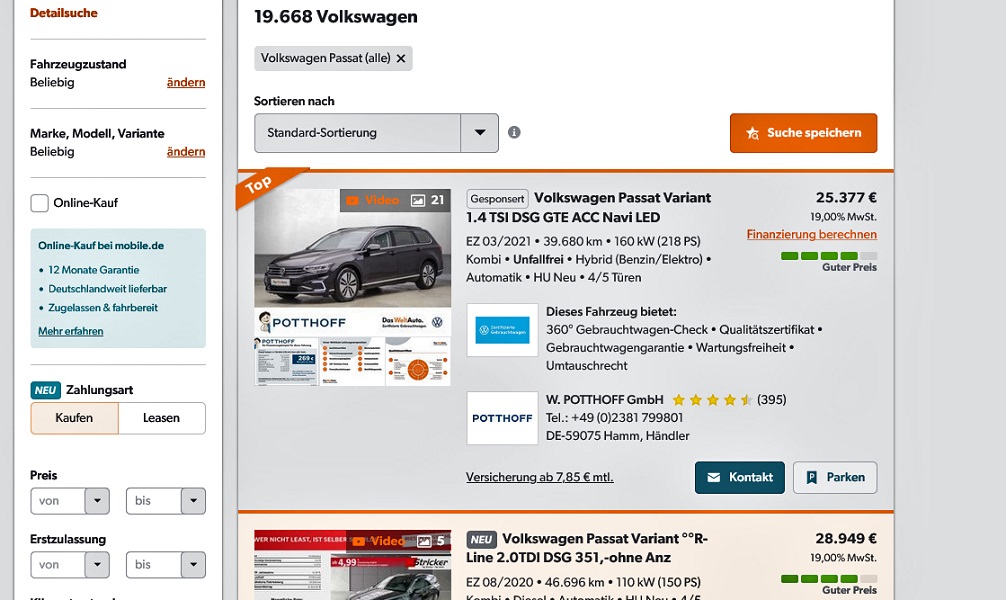Click the Guter Preis rating bar for 28.949 €
The image size is (1006, 600).
828,579
